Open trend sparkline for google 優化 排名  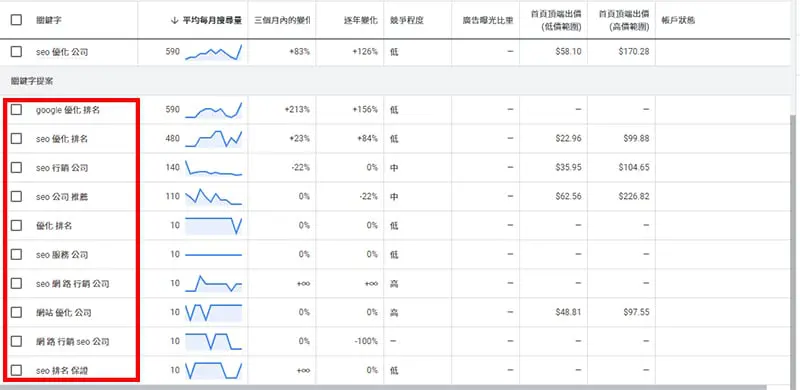click(x=213, y=110)
